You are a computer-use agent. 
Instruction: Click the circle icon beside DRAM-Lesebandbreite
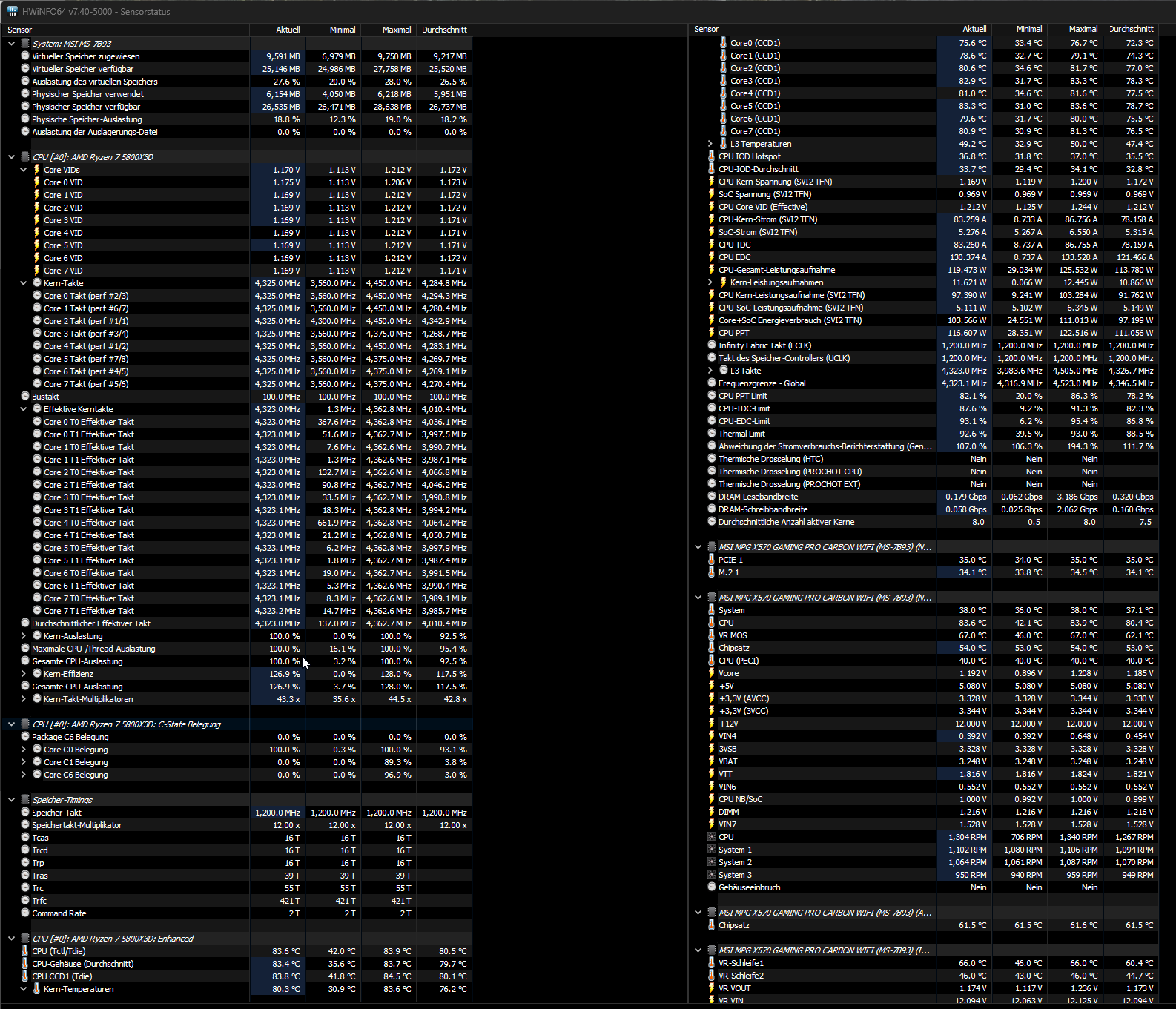[712, 497]
